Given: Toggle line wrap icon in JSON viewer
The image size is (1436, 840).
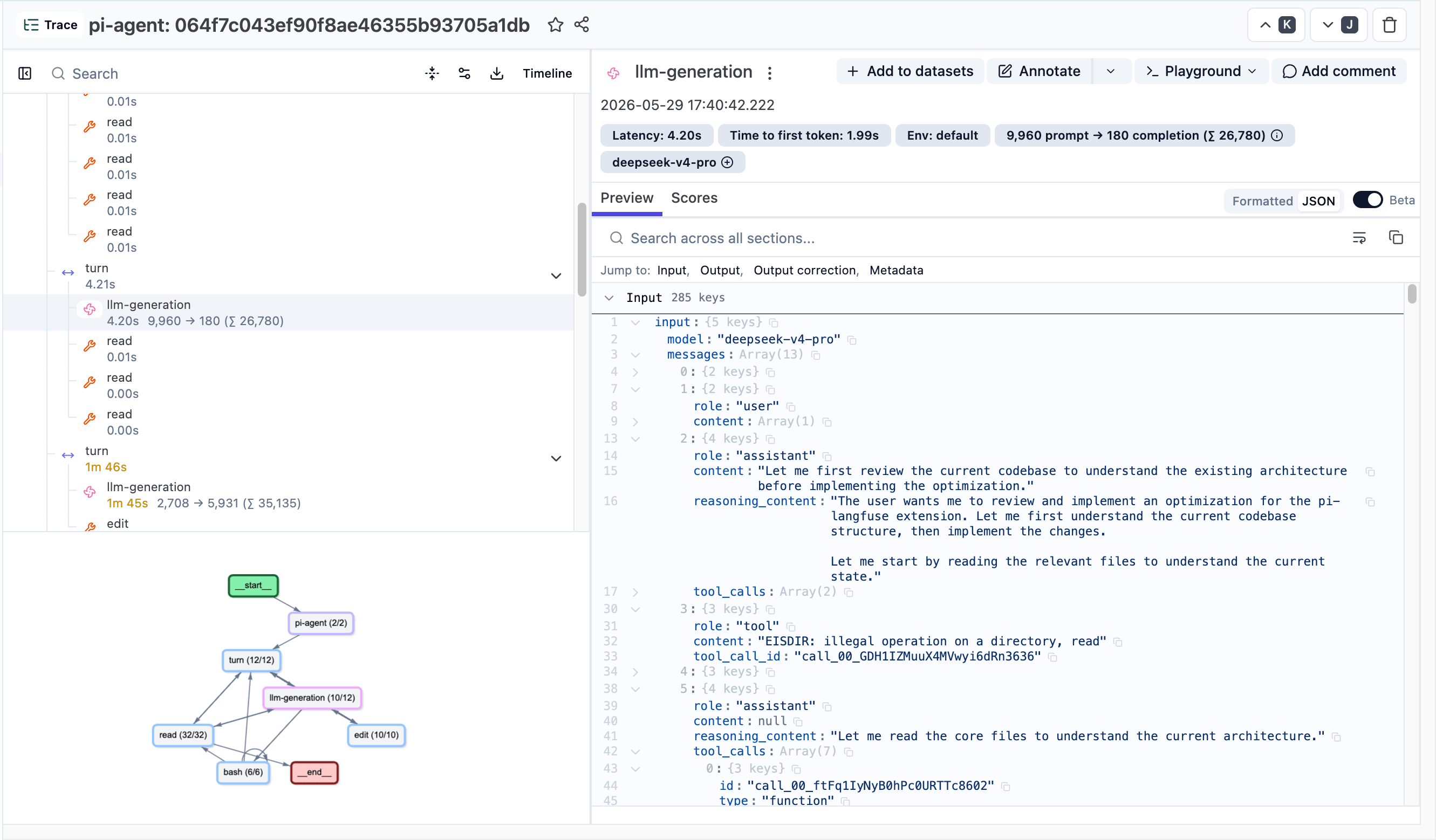Looking at the screenshot, I should 1359,238.
